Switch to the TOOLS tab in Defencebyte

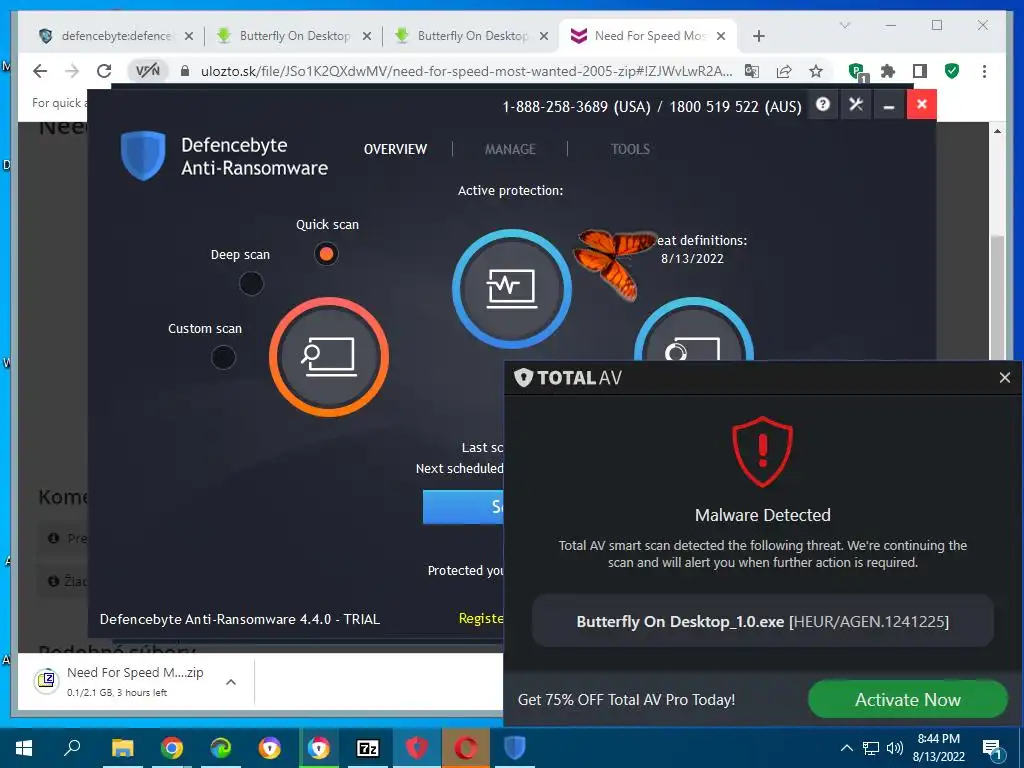point(630,150)
